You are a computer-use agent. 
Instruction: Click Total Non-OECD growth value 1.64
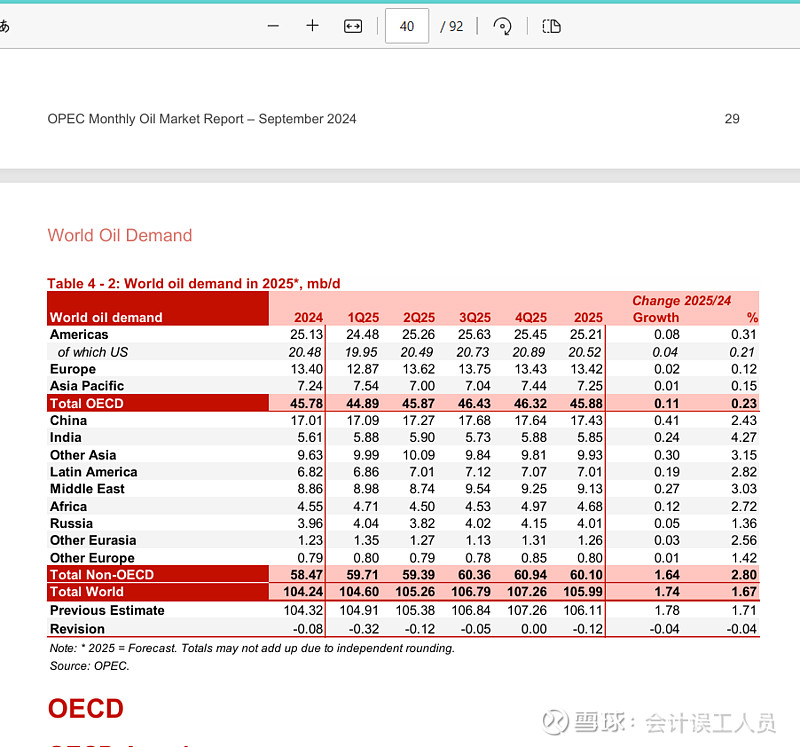point(667,575)
